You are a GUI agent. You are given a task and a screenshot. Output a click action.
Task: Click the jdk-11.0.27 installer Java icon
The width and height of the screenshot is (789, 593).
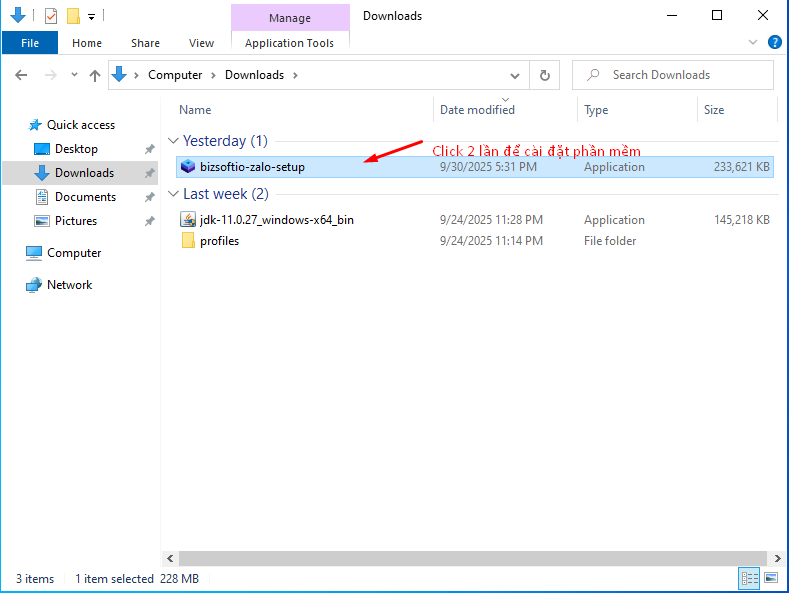point(188,220)
